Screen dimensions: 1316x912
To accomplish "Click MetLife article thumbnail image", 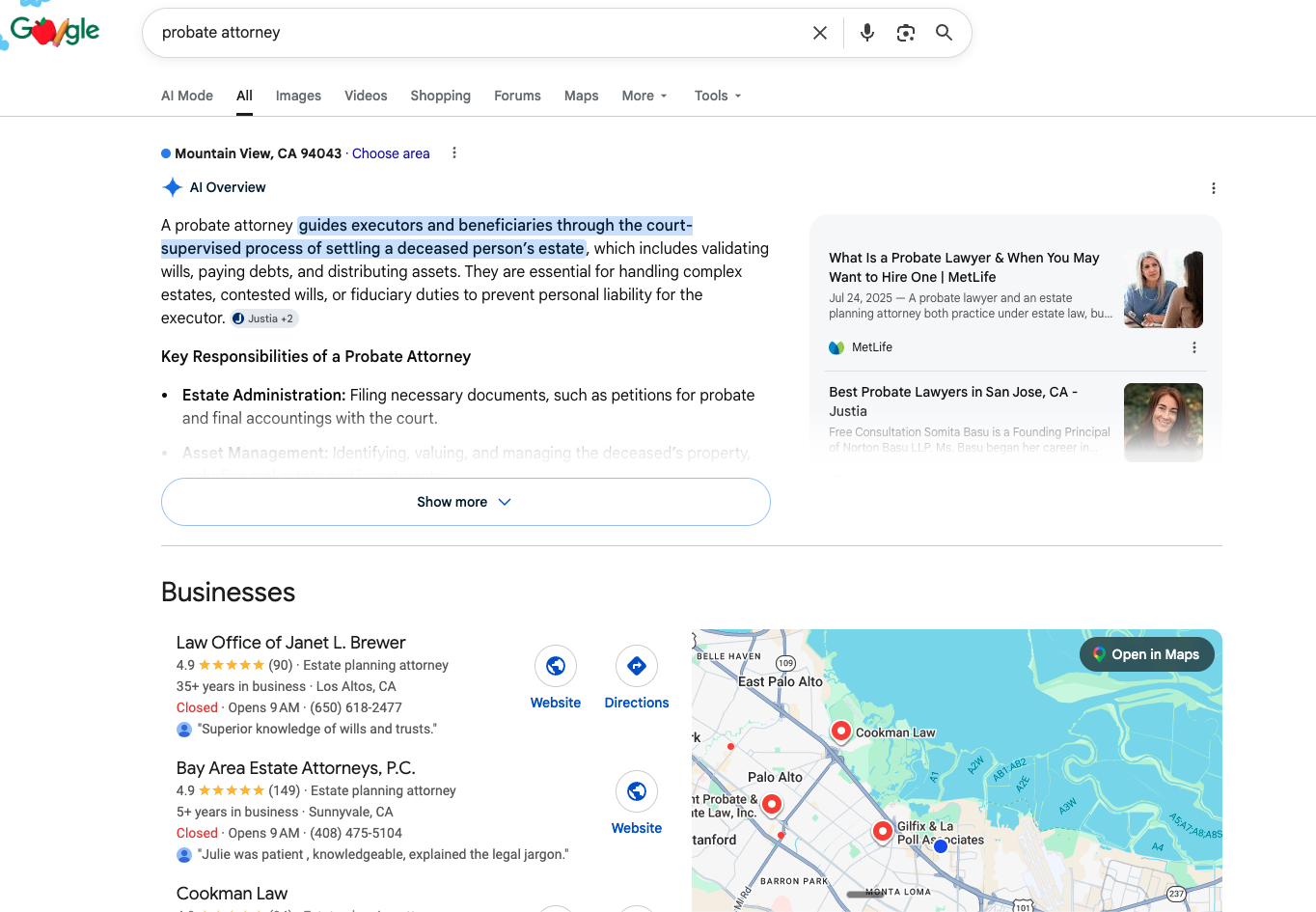I will pos(1164,290).
